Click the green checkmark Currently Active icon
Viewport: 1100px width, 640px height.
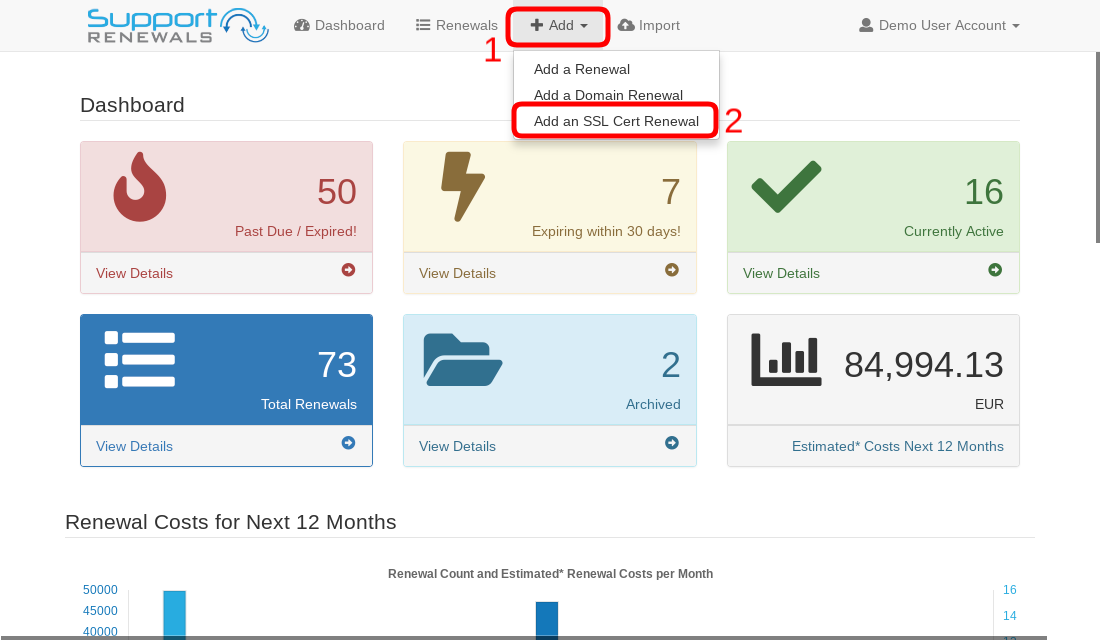(x=786, y=186)
